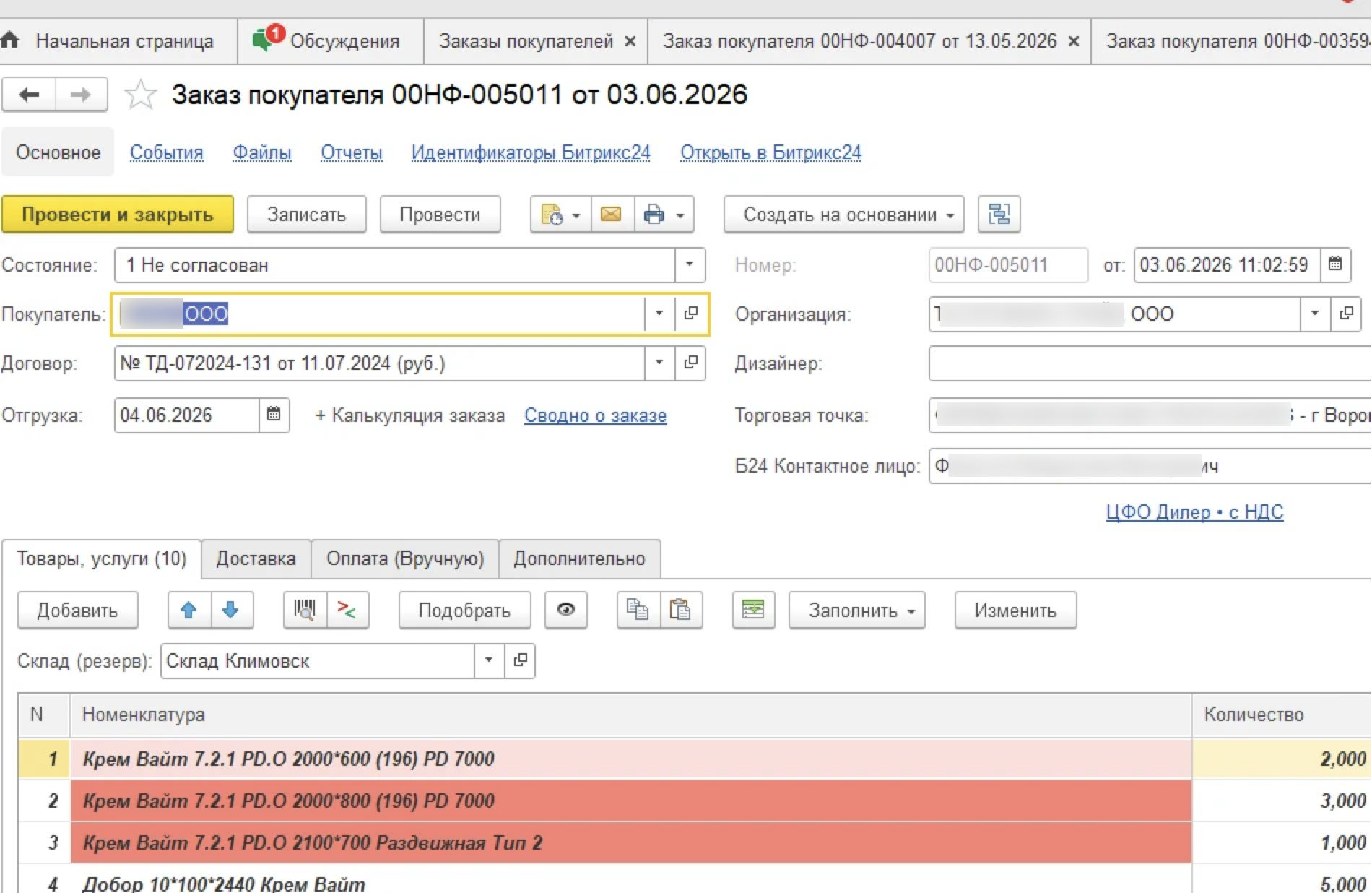The image size is (1372, 893).
Task: Expand the Договор dropdown arrow
Action: click(659, 363)
